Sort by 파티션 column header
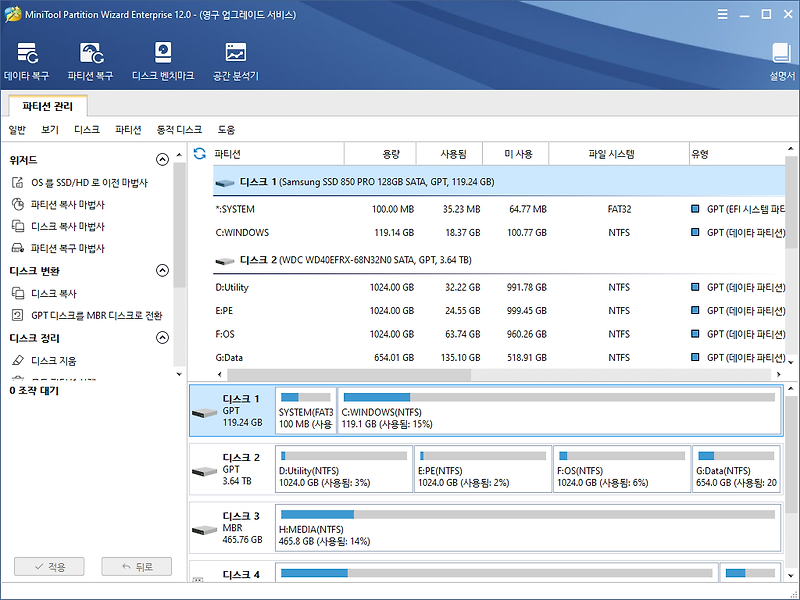Viewport: 800px width, 600px height. tap(278, 154)
